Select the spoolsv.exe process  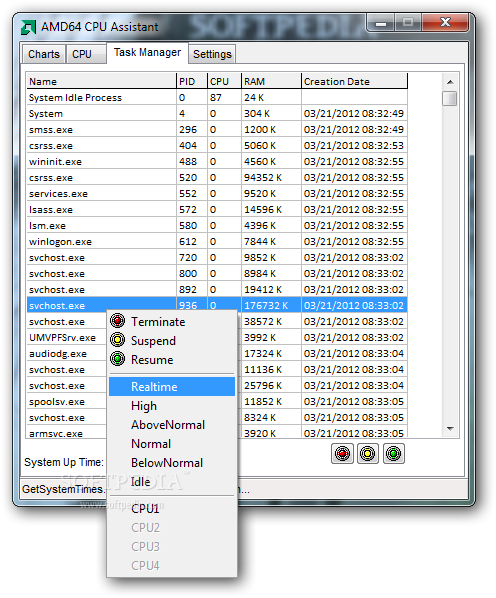tap(57, 402)
